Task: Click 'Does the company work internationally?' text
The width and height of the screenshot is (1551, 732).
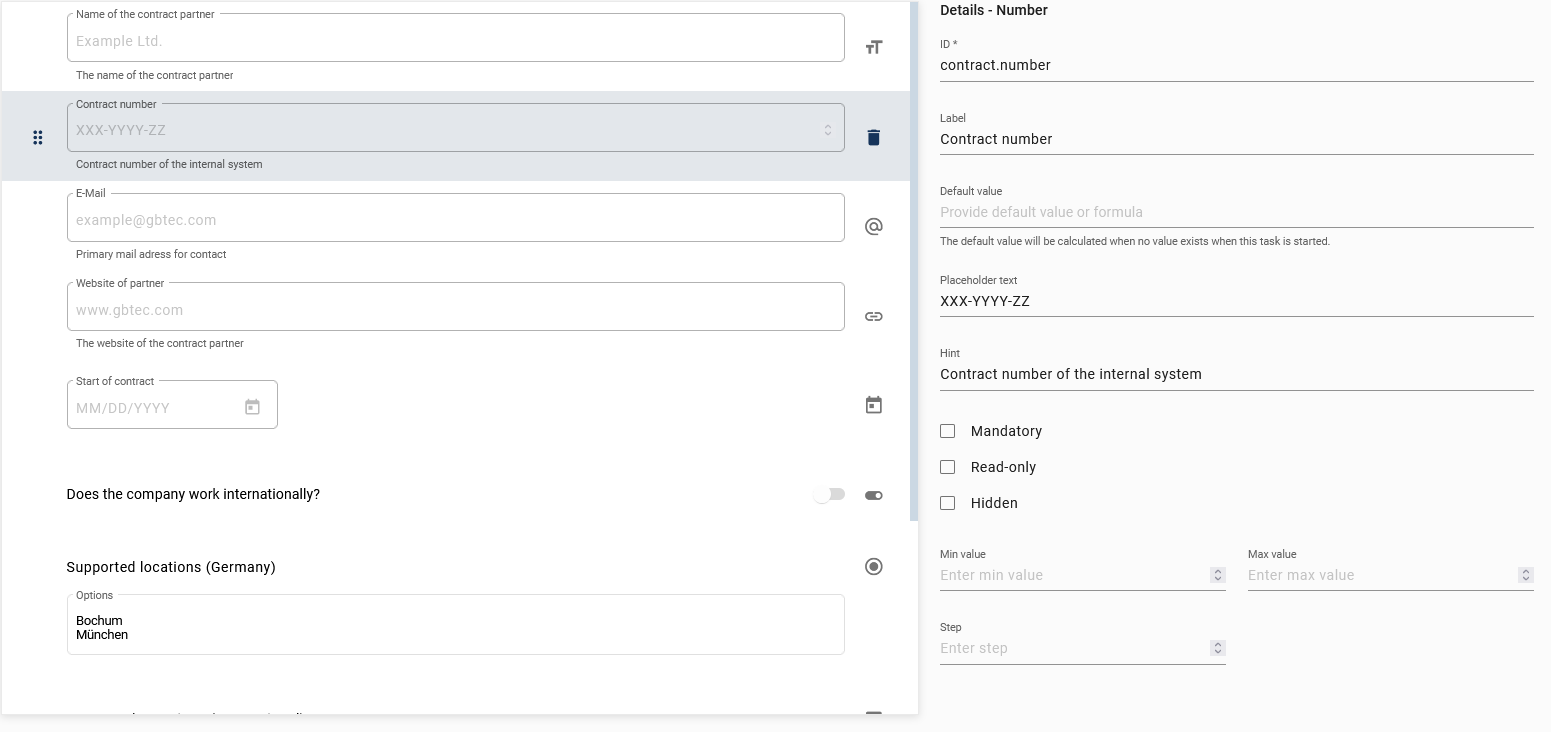Action: pyautogui.click(x=193, y=494)
